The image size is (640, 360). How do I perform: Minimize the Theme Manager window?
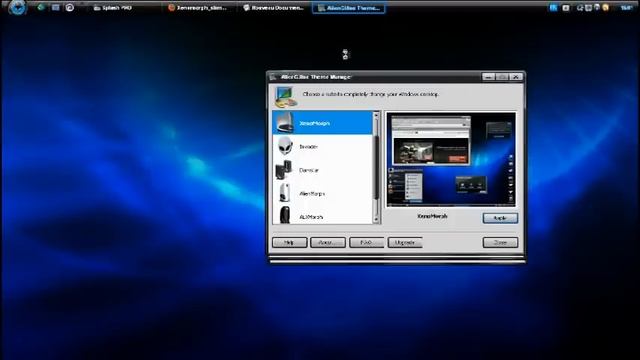coord(488,77)
